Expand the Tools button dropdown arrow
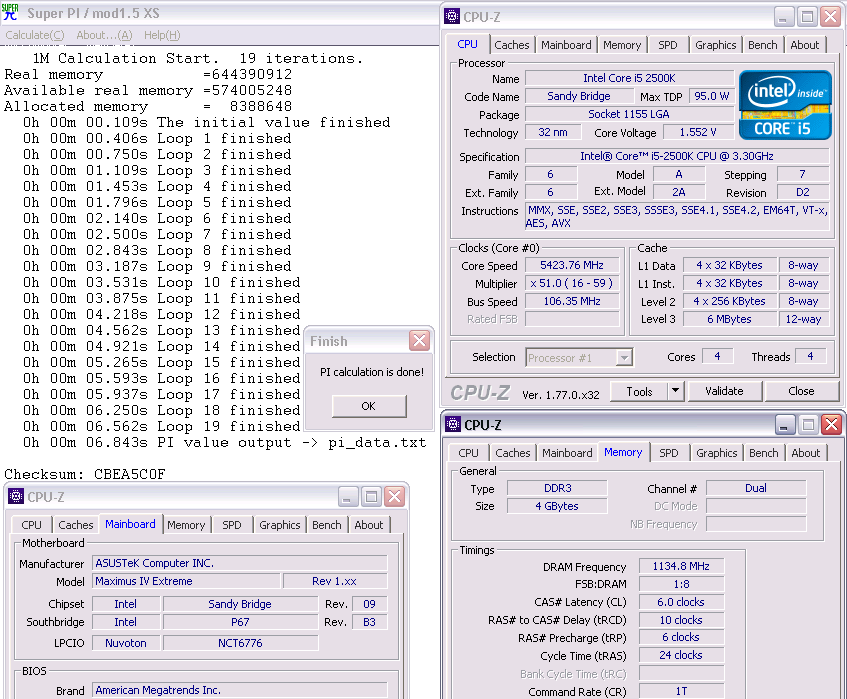This screenshot has height=699, width=847. click(675, 391)
